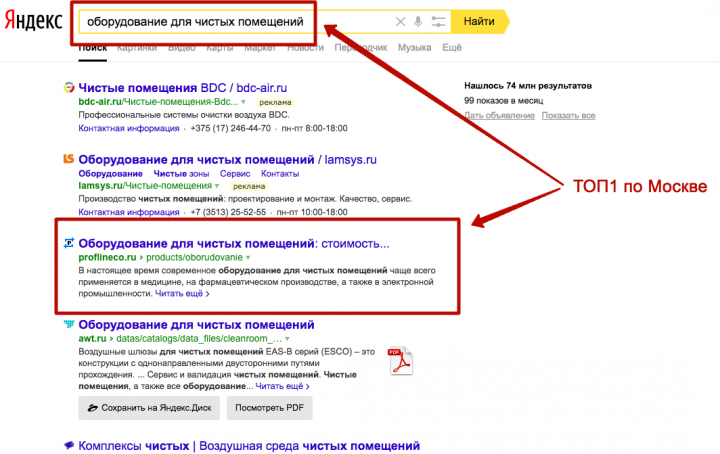Image resolution: width=720 pixels, height=454 pixels.
Task: Open Комплексы чистых Воздушная среда result
Action: pos(249,446)
